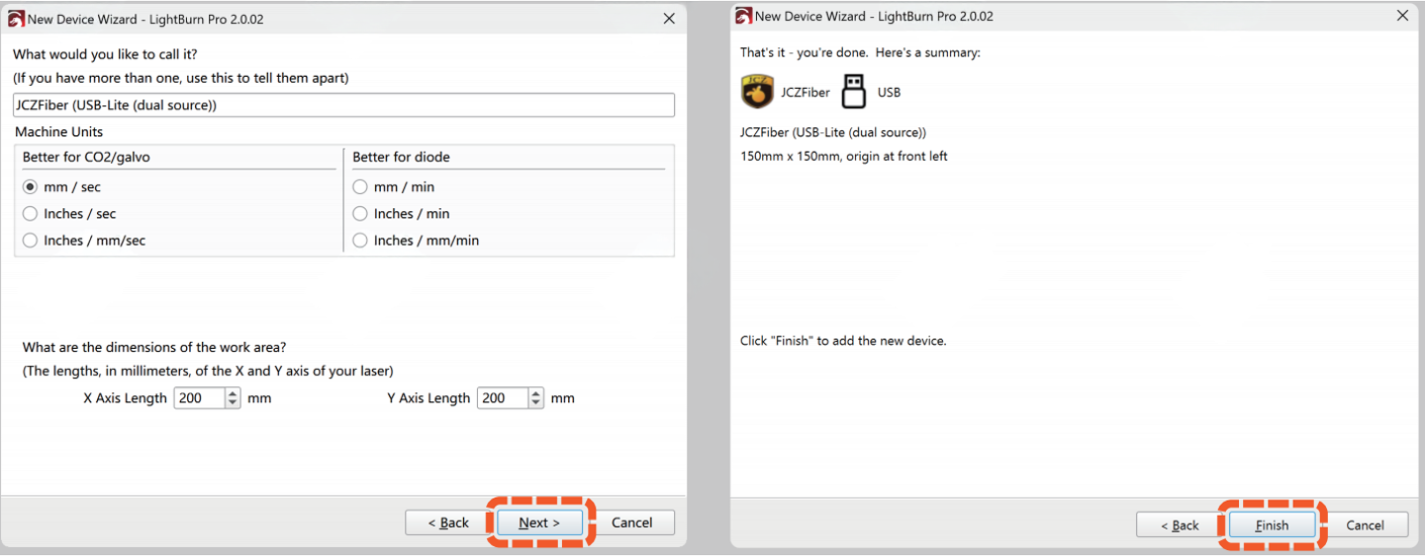Image resolution: width=1425 pixels, height=556 pixels.
Task: Click Back in the right wizard
Action: [x=1179, y=525]
